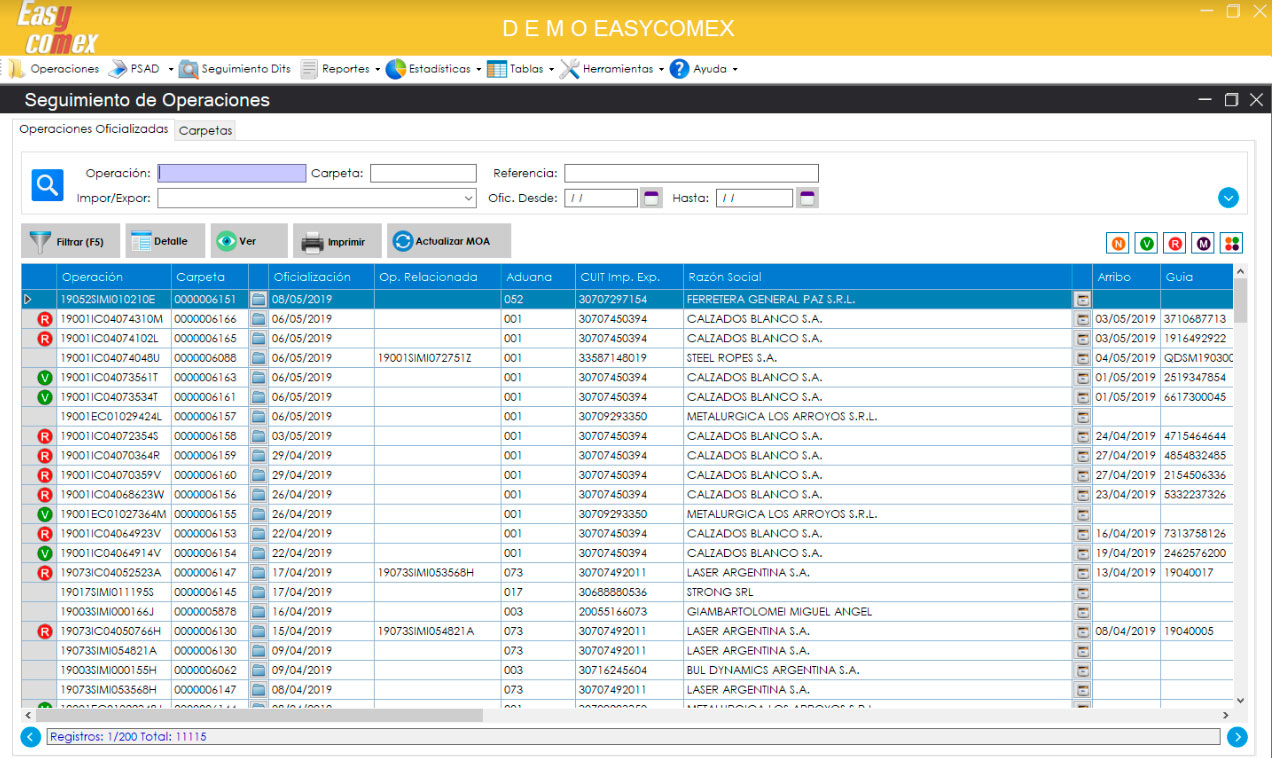
Task: Toggle the red R channel filter
Action: (1174, 243)
